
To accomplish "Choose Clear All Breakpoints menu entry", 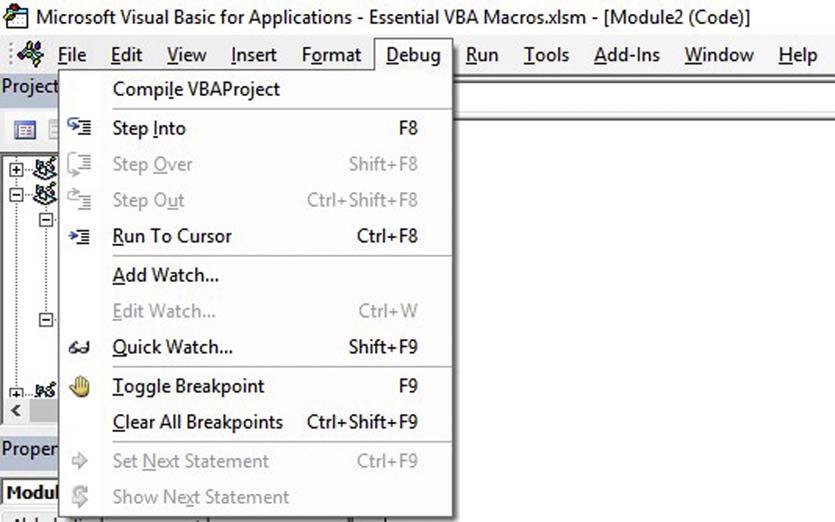I will pos(197,422).
